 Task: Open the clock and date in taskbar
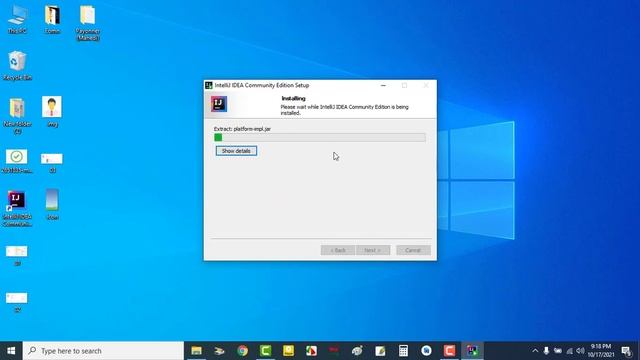601,351
